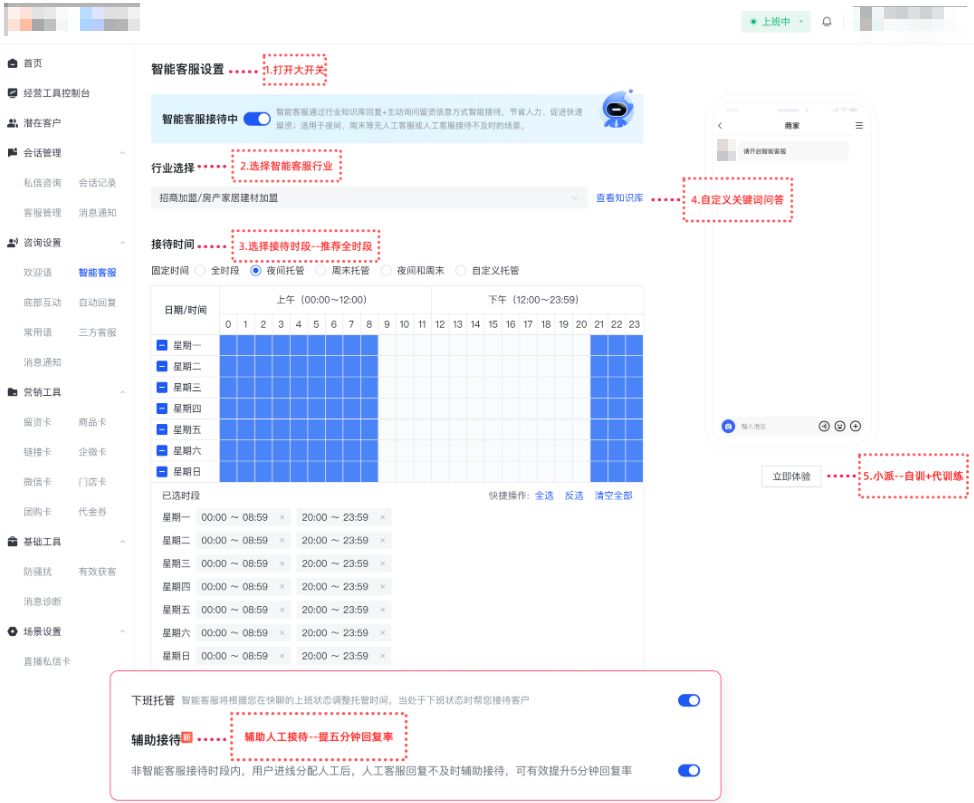The image size is (974, 803).
Task: Turn off the 智能客服接待中 toggle
Action: pyautogui.click(x=258, y=116)
